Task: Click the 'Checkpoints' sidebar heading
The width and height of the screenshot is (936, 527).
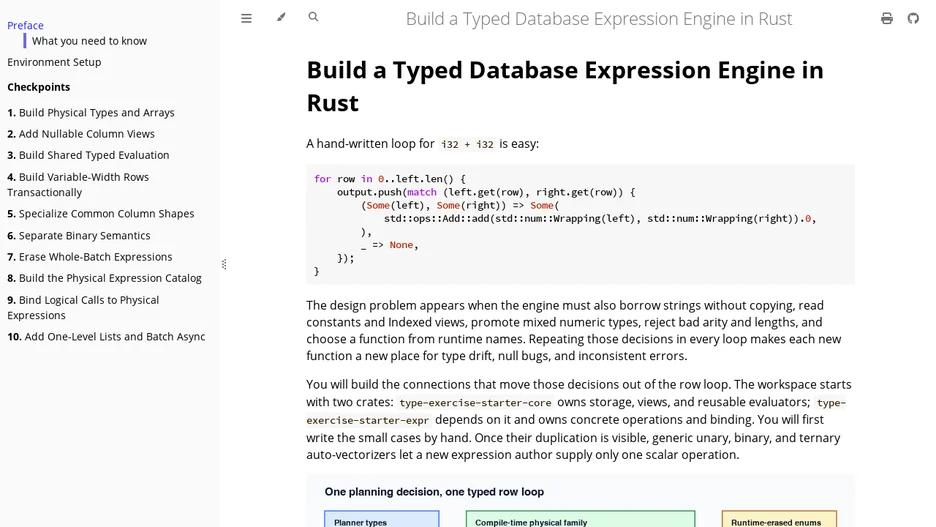Action: 39,87
